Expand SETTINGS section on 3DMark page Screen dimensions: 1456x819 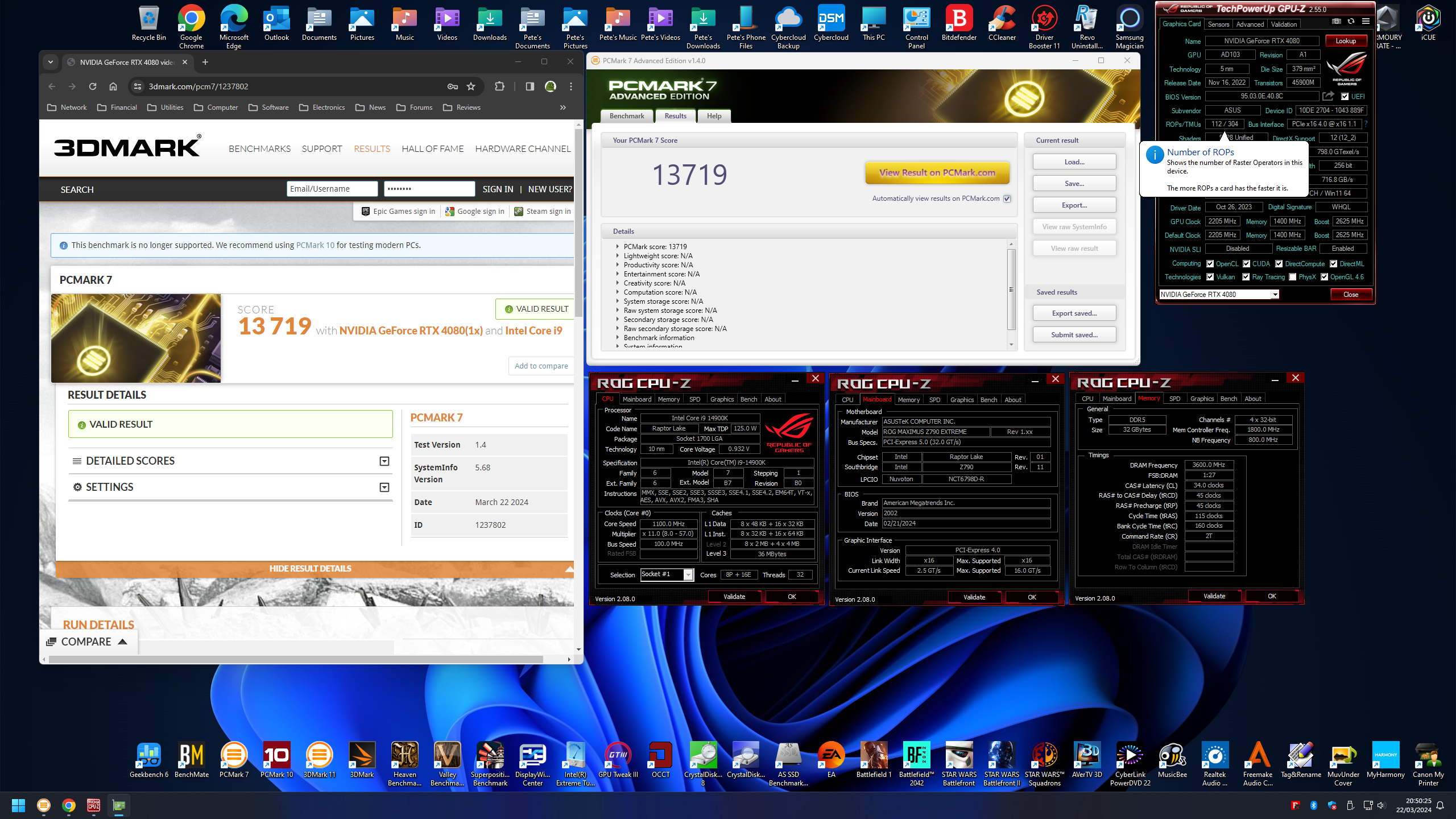coord(384,487)
